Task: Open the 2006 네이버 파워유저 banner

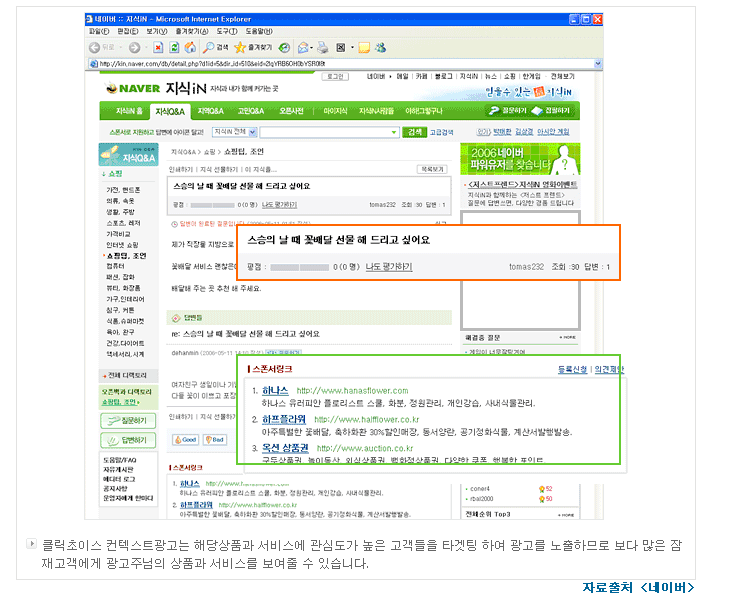Action: [x=520, y=159]
